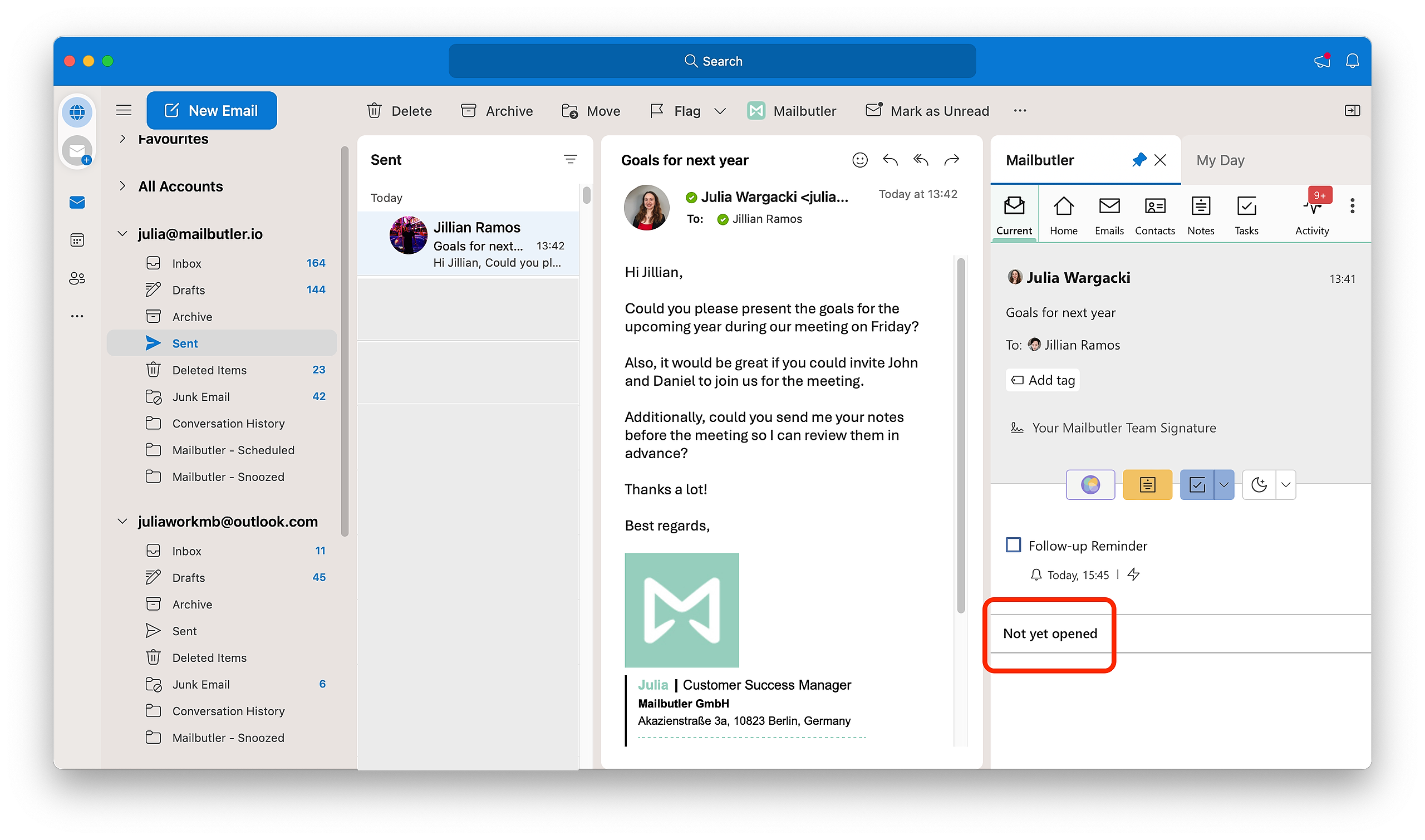Expand the All Accounts section
Viewport: 1425px width, 840px height.
pyautogui.click(x=122, y=186)
